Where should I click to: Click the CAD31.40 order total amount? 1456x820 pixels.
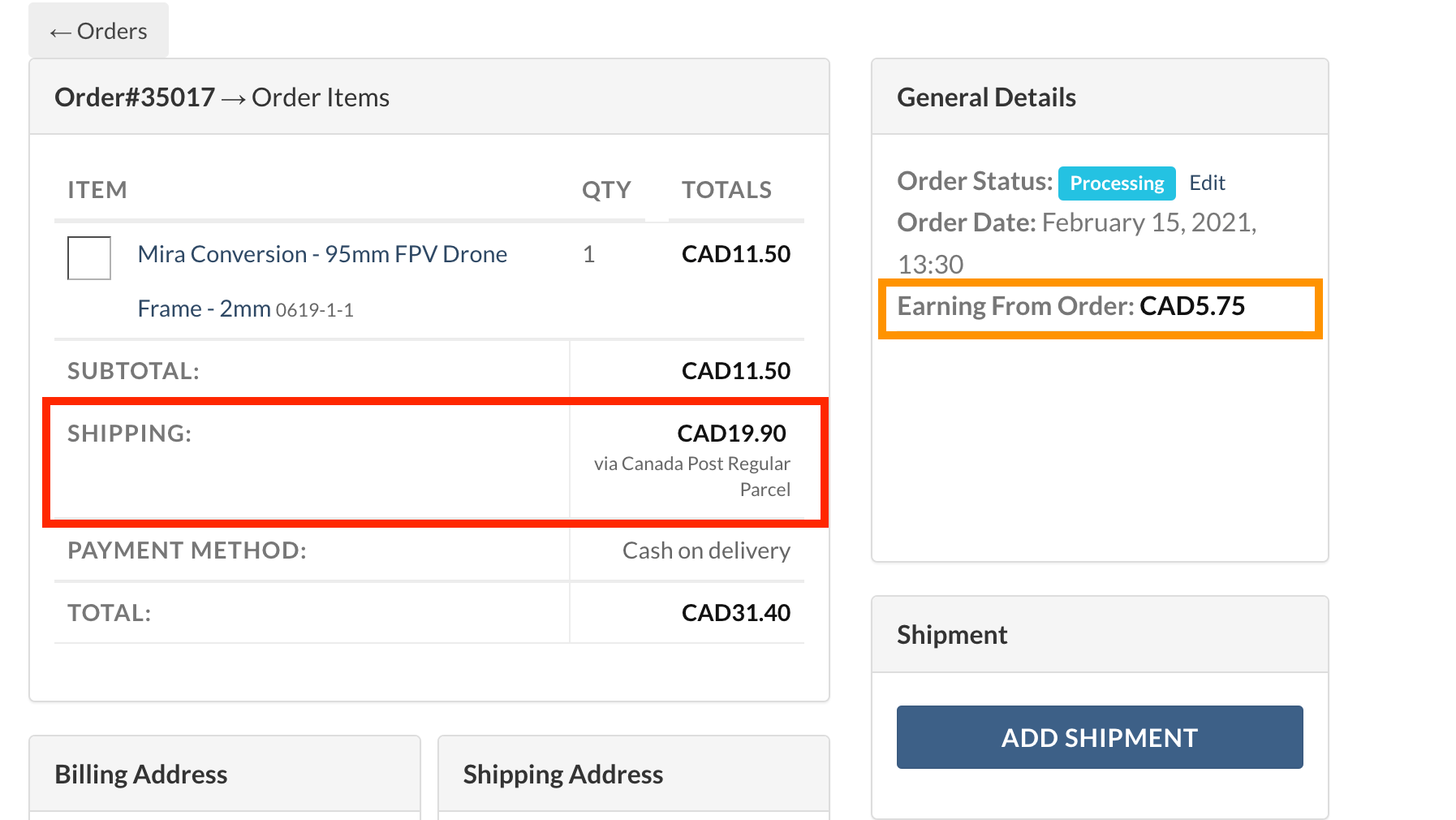pyautogui.click(x=735, y=613)
